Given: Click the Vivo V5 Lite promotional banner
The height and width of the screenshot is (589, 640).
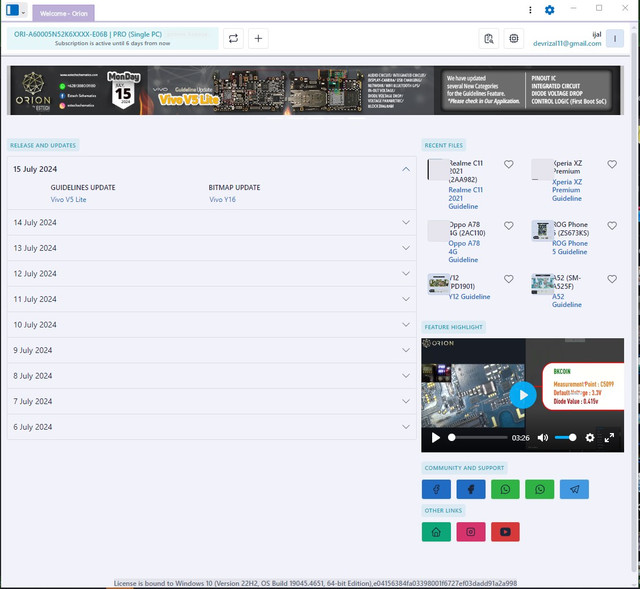Looking at the screenshot, I should (x=315, y=90).
